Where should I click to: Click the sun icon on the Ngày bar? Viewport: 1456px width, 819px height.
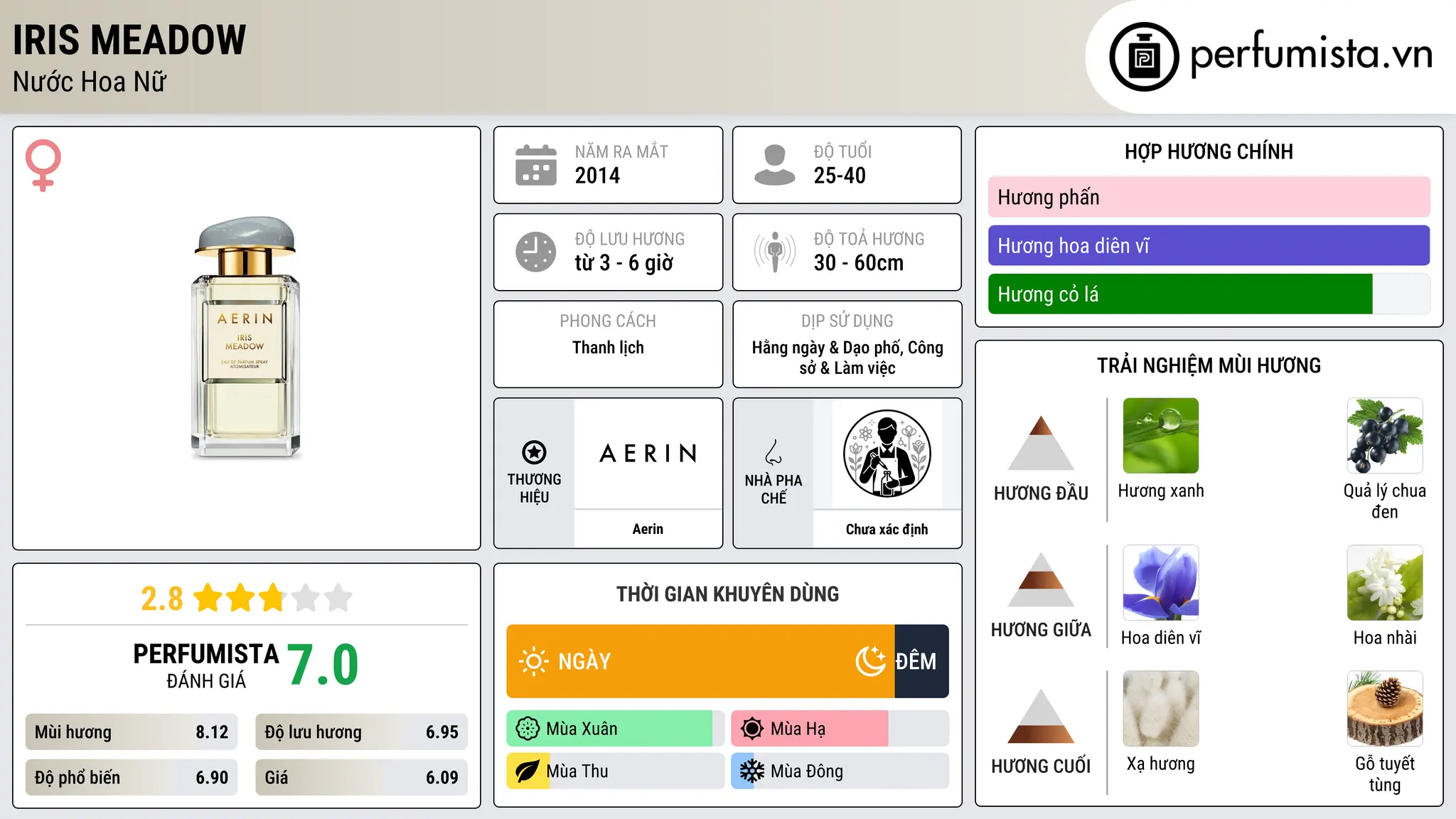click(x=533, y=661)
